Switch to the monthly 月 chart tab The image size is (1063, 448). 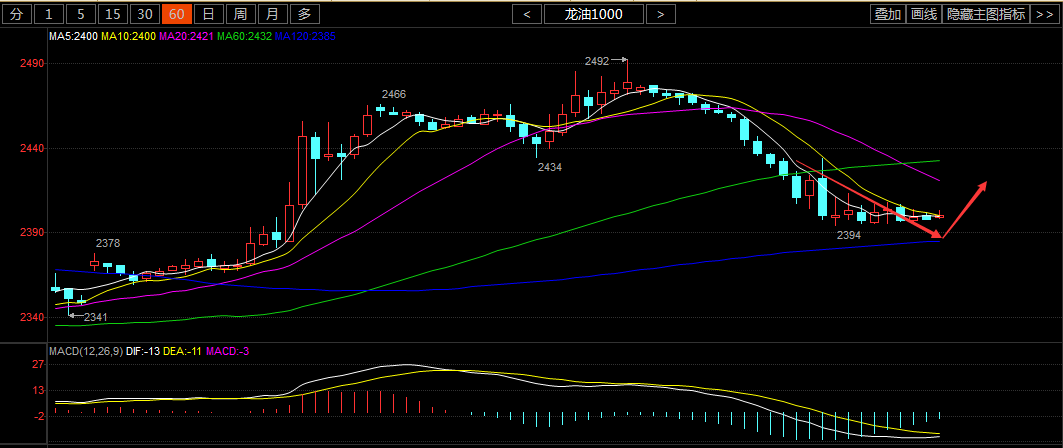[271, 14]
